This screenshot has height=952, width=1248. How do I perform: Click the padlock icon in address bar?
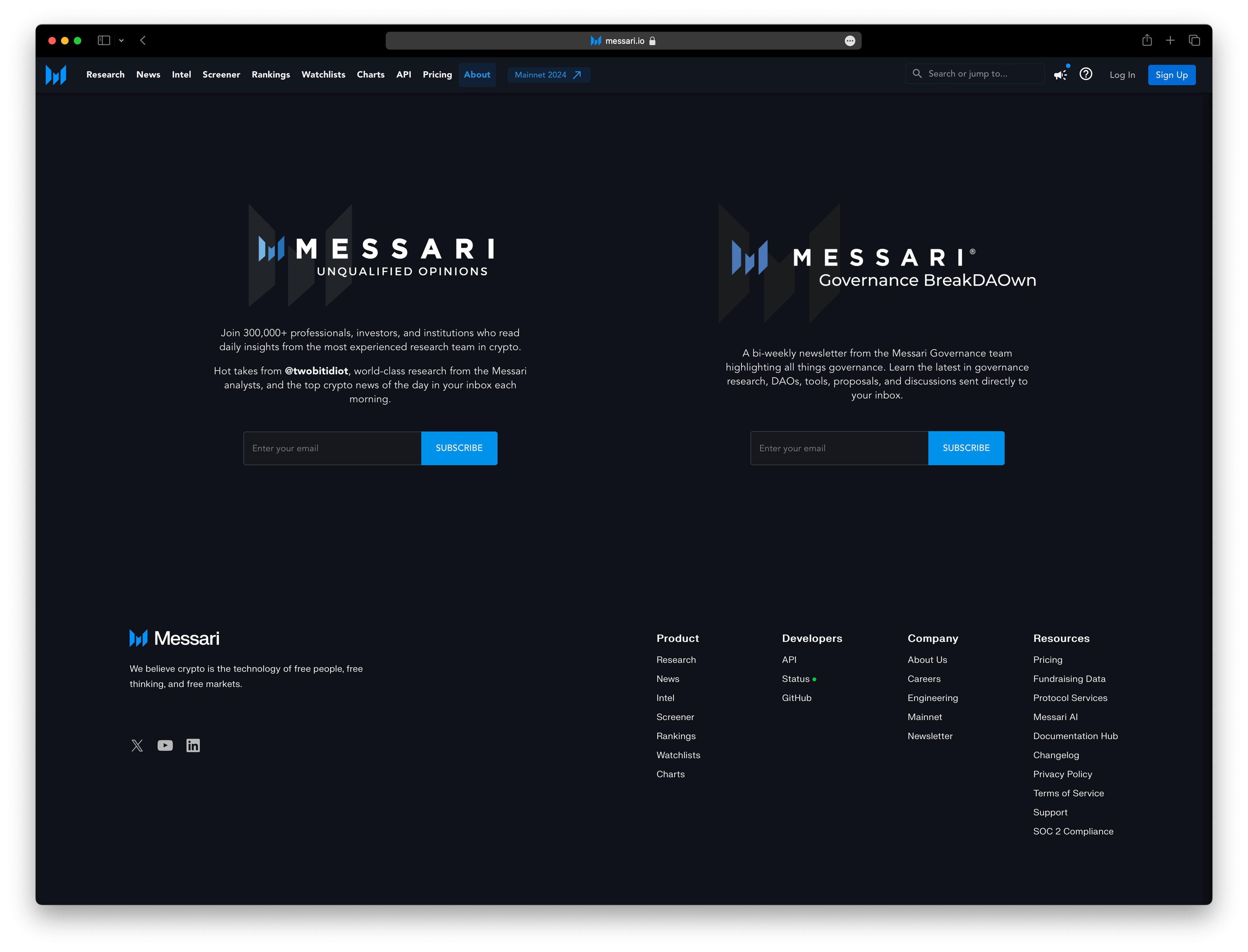653,41
